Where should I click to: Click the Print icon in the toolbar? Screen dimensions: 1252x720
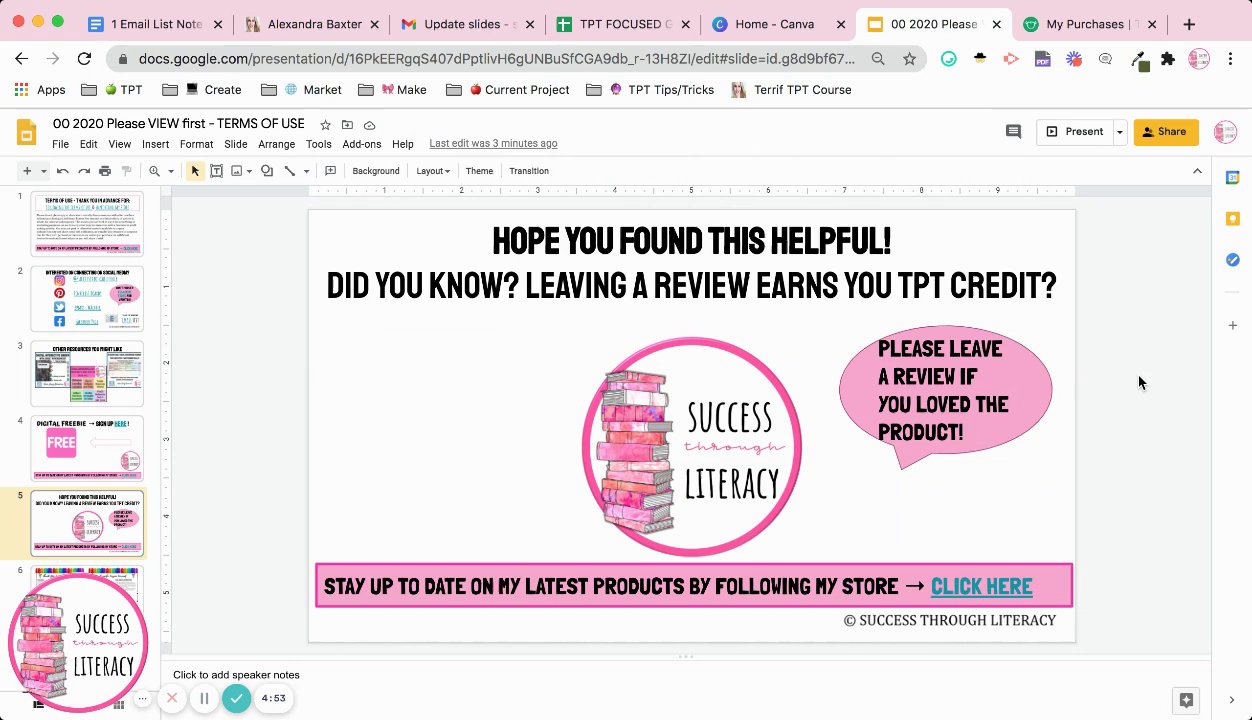105,171
